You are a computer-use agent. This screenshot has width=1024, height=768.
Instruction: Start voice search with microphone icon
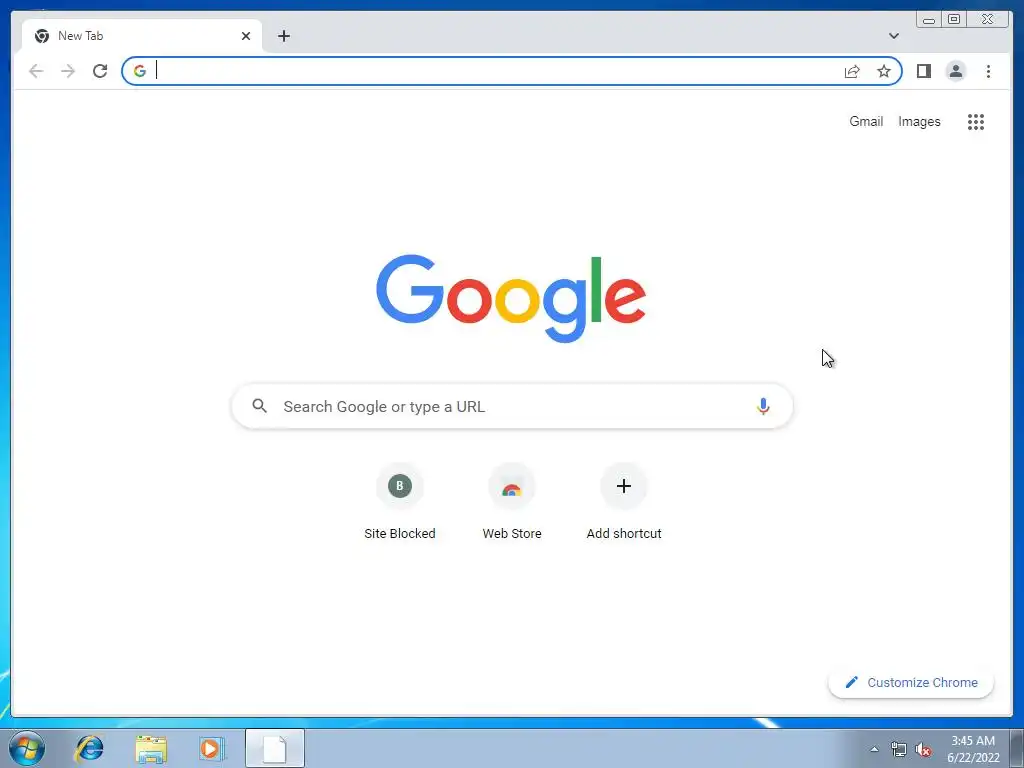point(763,406)
